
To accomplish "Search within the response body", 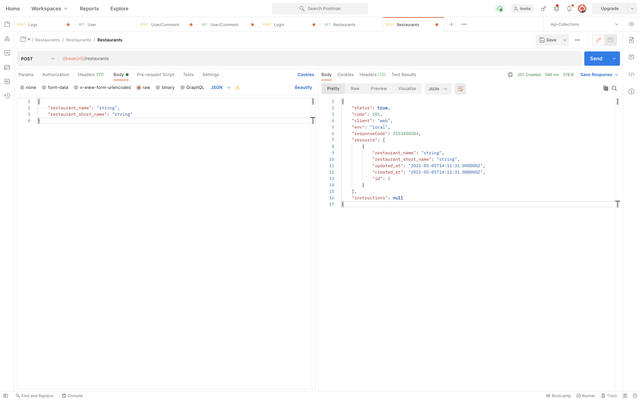I will coord(614,88).
